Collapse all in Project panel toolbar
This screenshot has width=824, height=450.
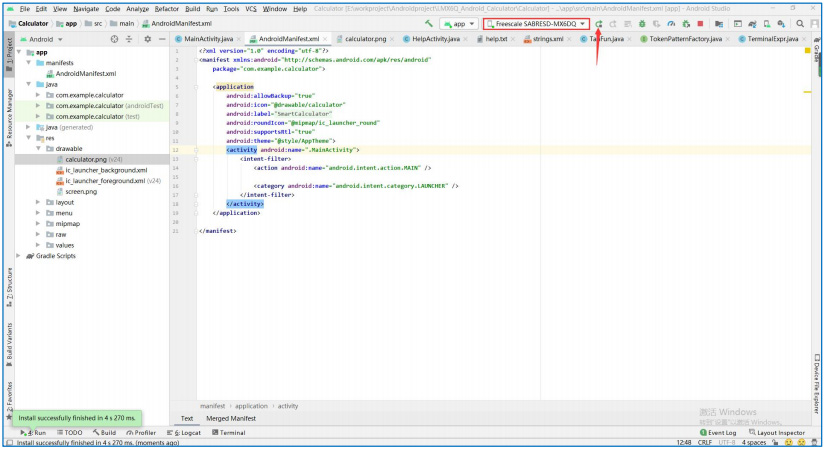point(130,39)
